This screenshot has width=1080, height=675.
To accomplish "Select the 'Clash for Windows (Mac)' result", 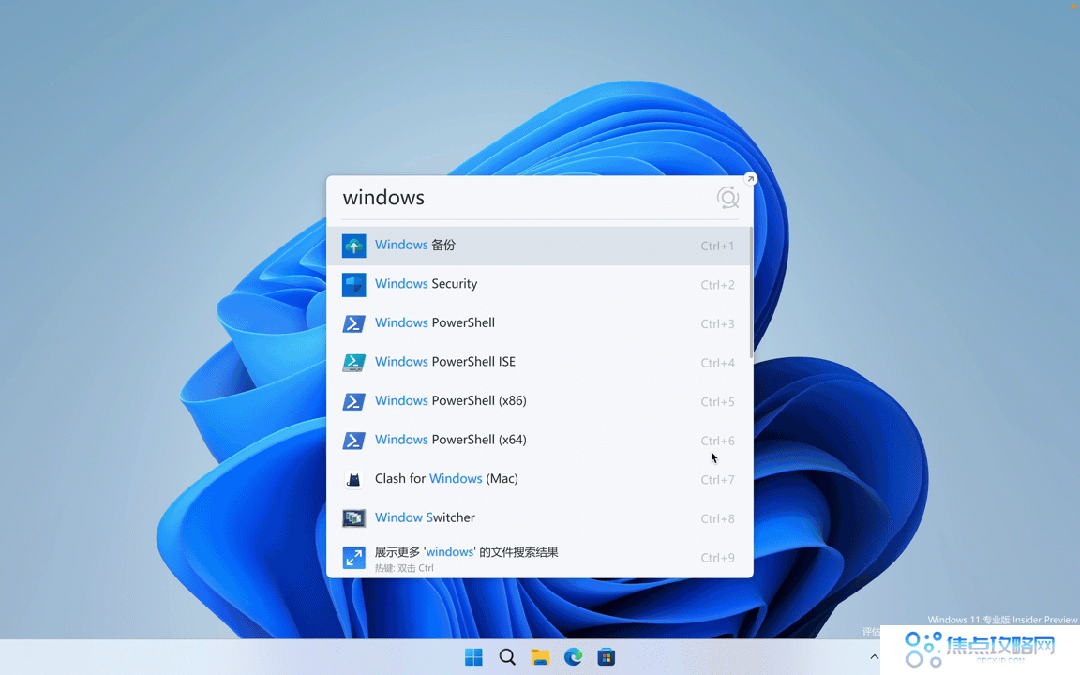I will point(537,479).
